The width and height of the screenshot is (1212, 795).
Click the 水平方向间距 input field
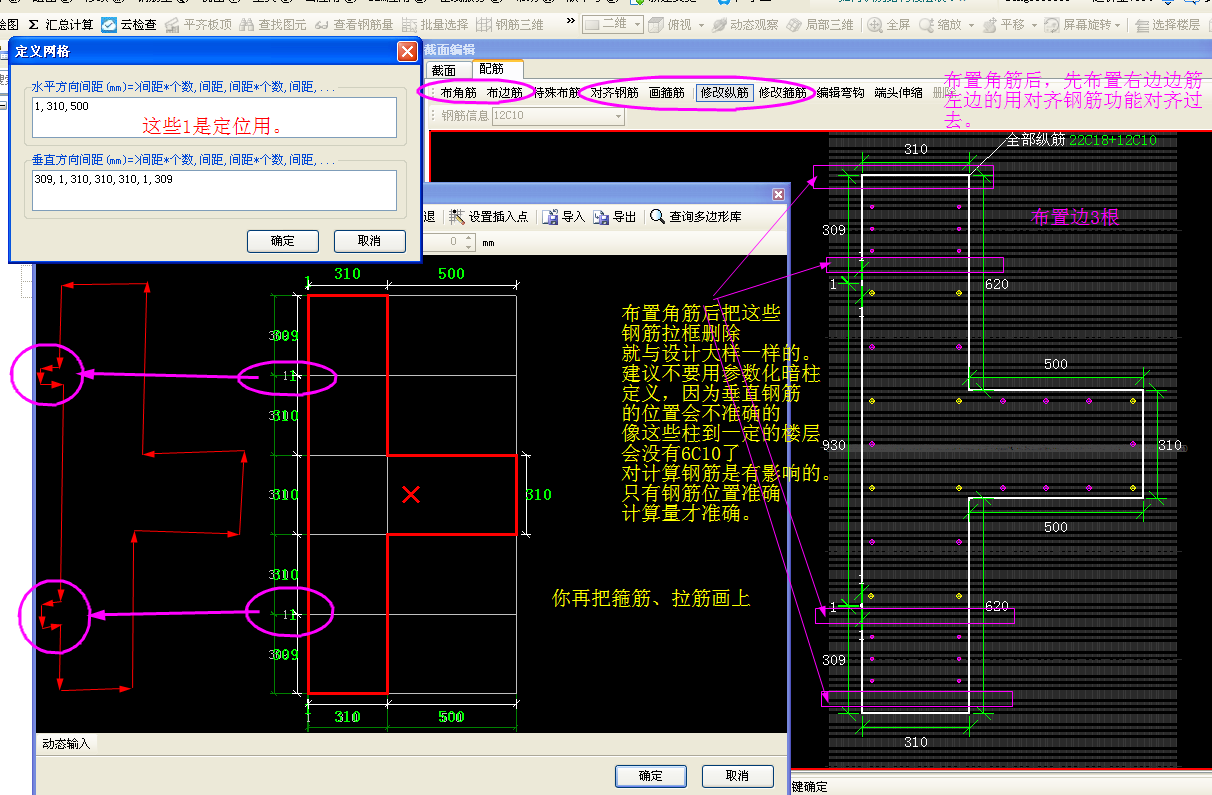214,117
